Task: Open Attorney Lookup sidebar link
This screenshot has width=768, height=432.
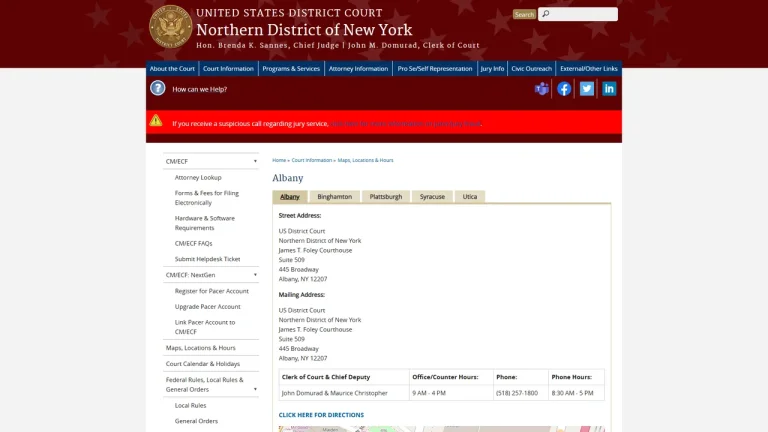Action: tap(198, 177)
